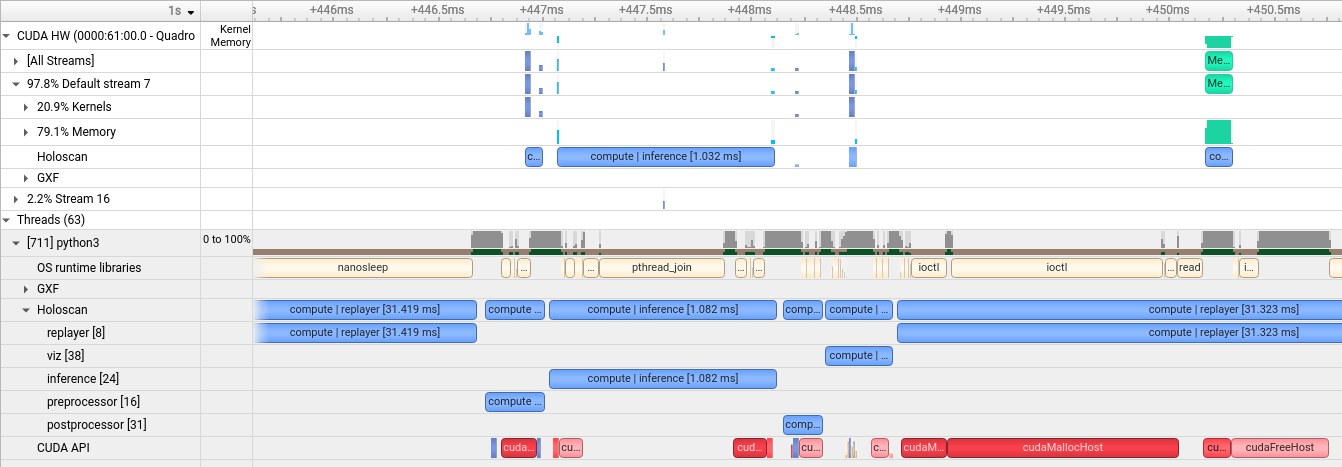Collapse the CUDA HW row
Screen dimensions: 1342x467
click(7, 35)
